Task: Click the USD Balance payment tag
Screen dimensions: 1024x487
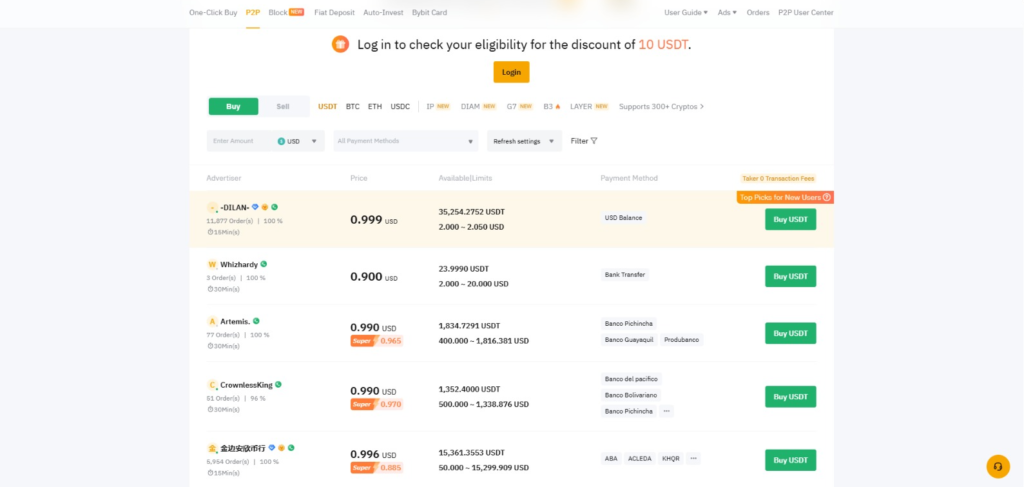Action: [x=623, y=218]
